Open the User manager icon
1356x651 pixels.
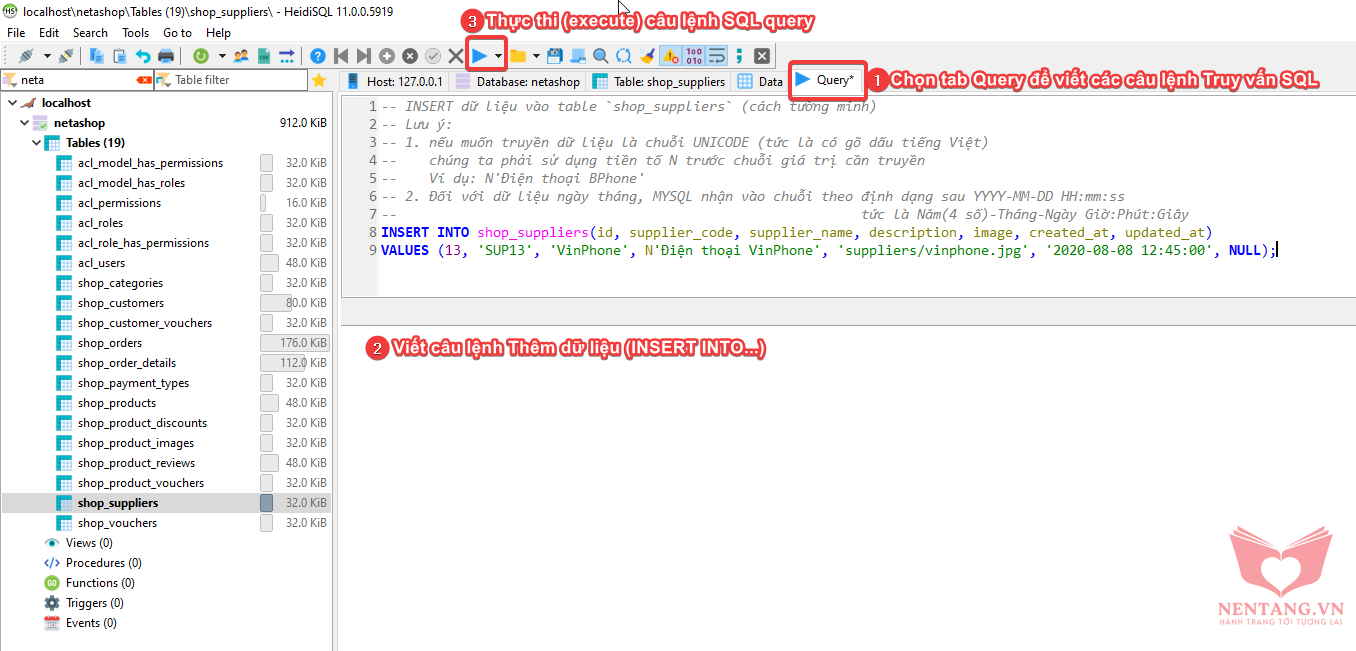point(241,56)
